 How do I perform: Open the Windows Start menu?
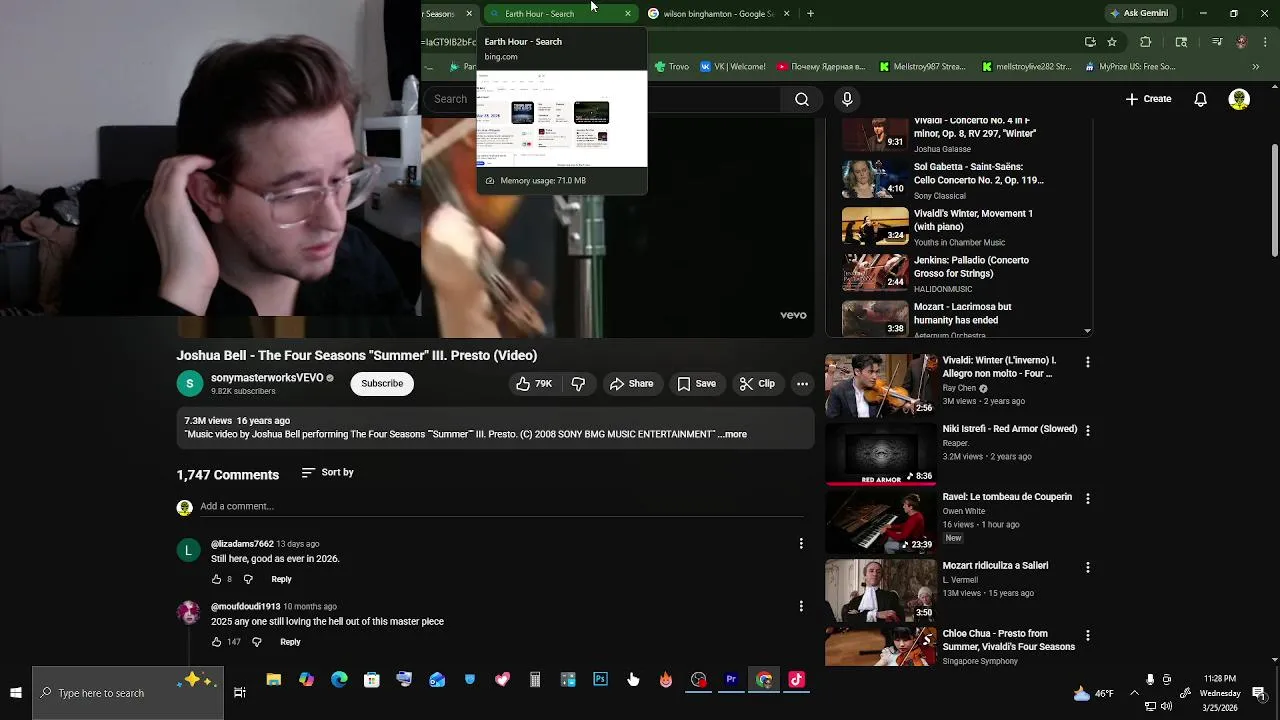click(x=16, y=693)
